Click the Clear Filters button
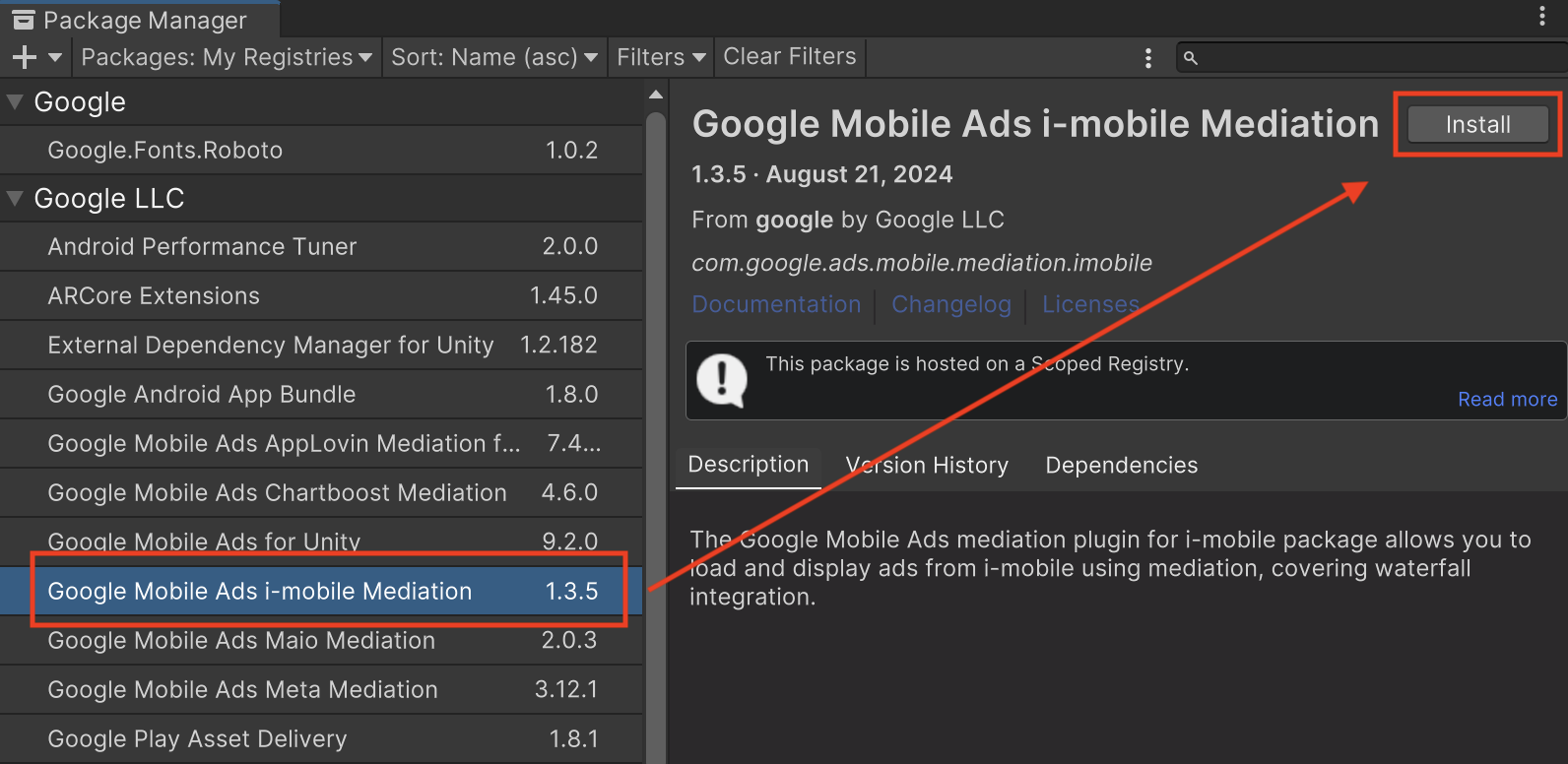Image resolution: width=1568 pixels, height=764 pixels. click(x=789, y=57)
